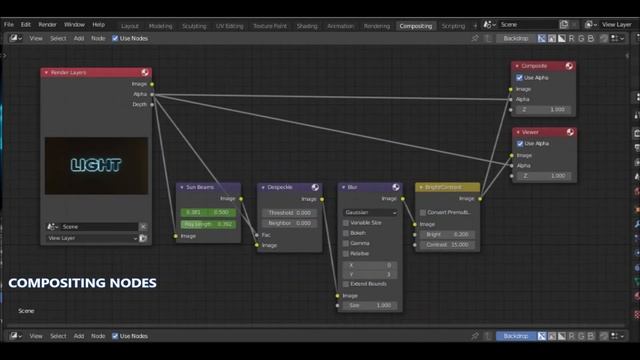
Task: Adjust the Threshold slider in Despeckle node
Action: coord(289,213)
